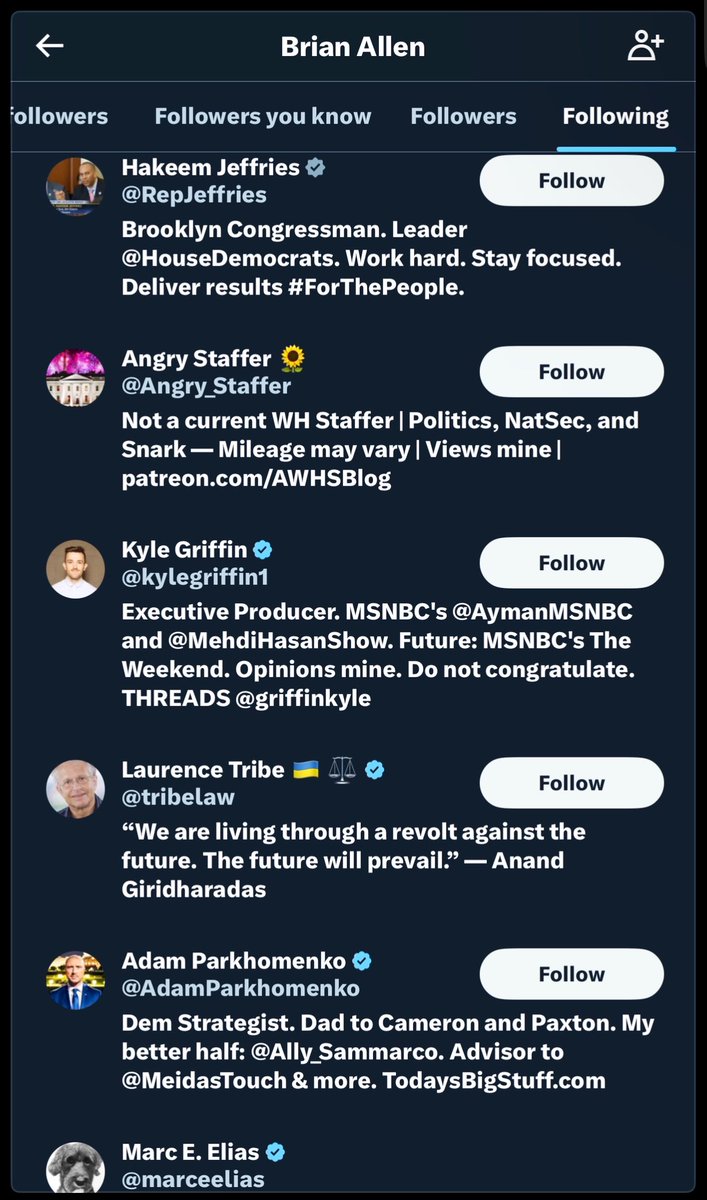
Task: Select the Following tab
Action: (x=615, y=116)
